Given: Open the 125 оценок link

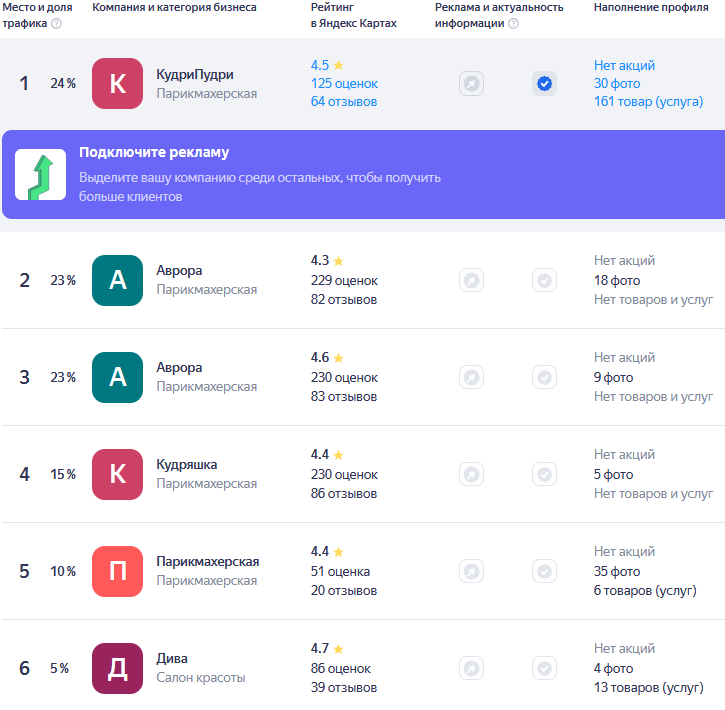Looking at the screenshot, I should [344, 83].
